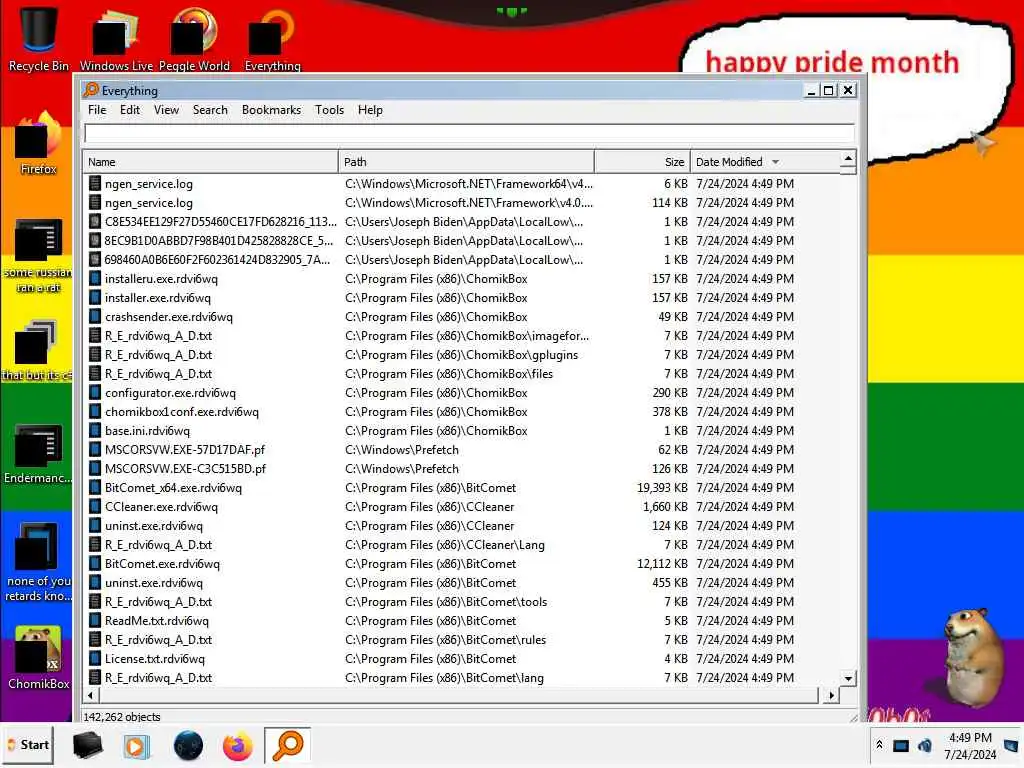Viewport: 1024px width, 768px height.
Task: Open the Search menu
Action: (210, 110)
